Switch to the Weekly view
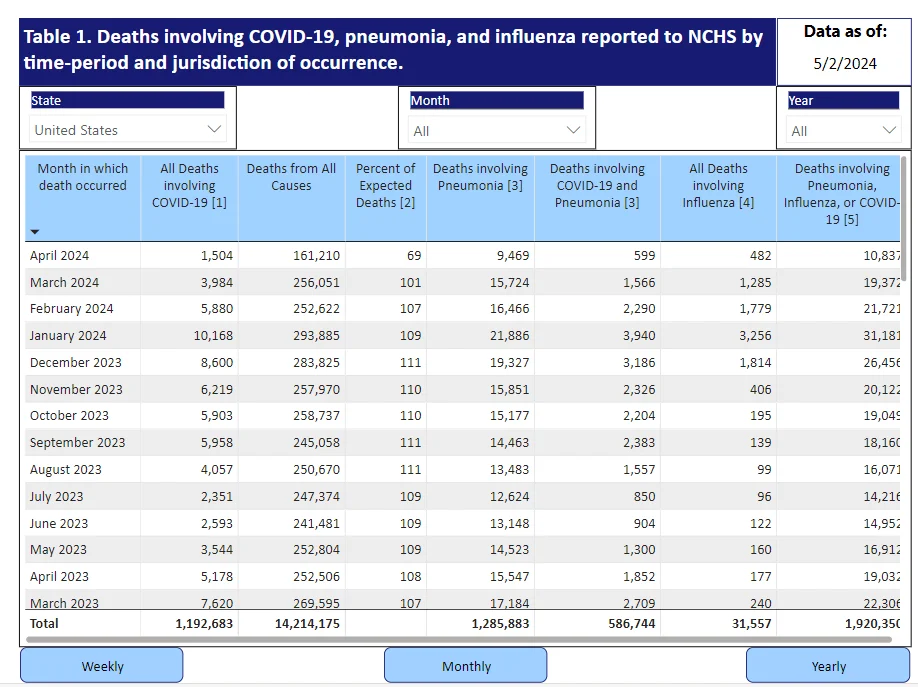The width and height of the screenshot is (918, 687). click(x=102, y=666)
